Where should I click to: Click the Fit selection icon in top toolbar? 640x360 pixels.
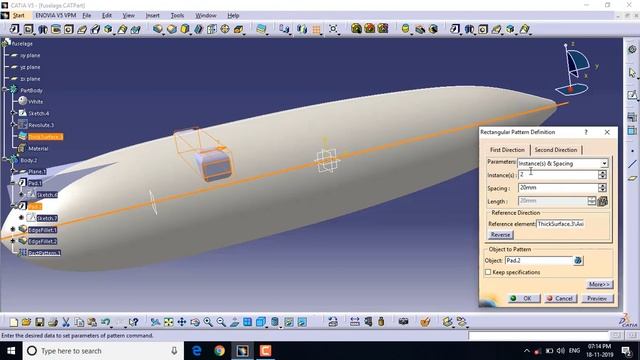333,29
